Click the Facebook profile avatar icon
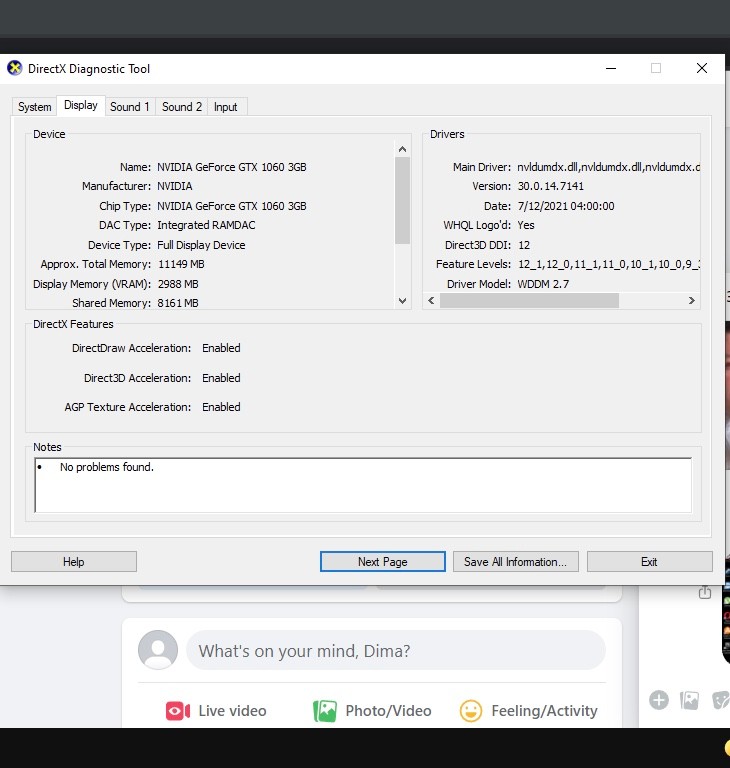Screen dimensions: 730x768 pos(158,650)
